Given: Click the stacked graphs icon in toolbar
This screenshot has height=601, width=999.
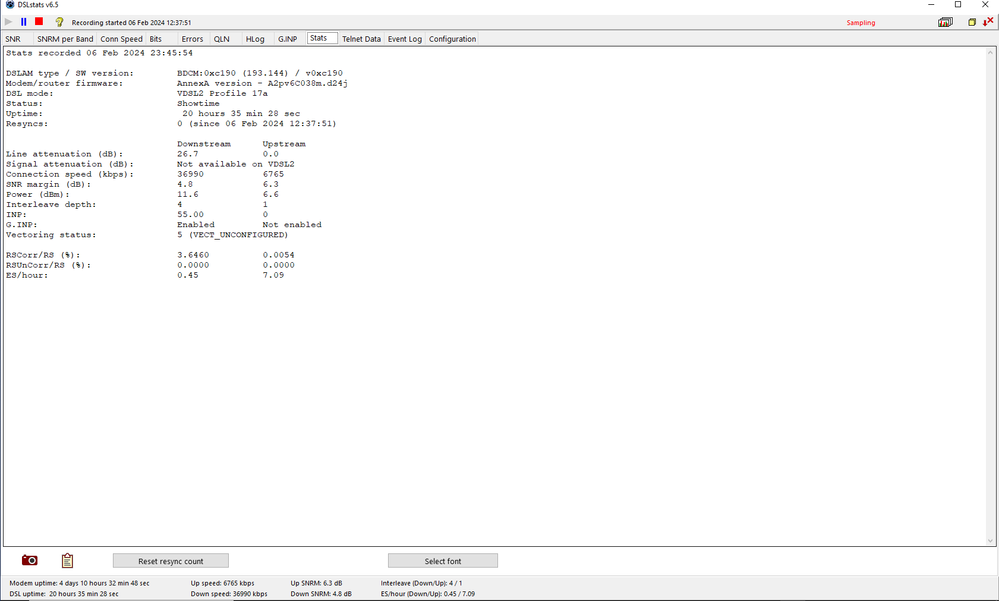Looking at the screenshot, I should (x=945, y=22).
